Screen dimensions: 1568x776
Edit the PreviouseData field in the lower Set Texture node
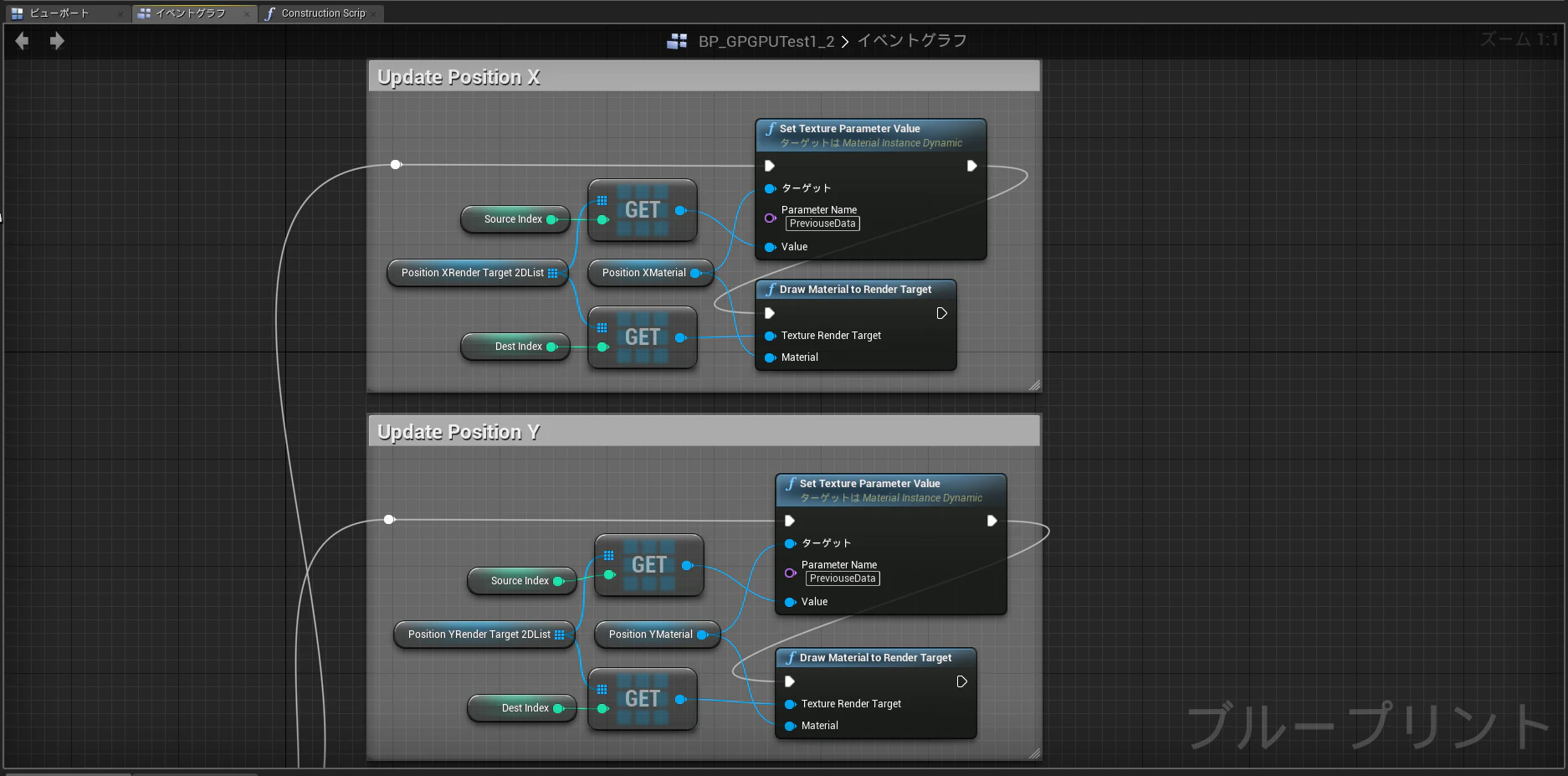coord(843,578)
